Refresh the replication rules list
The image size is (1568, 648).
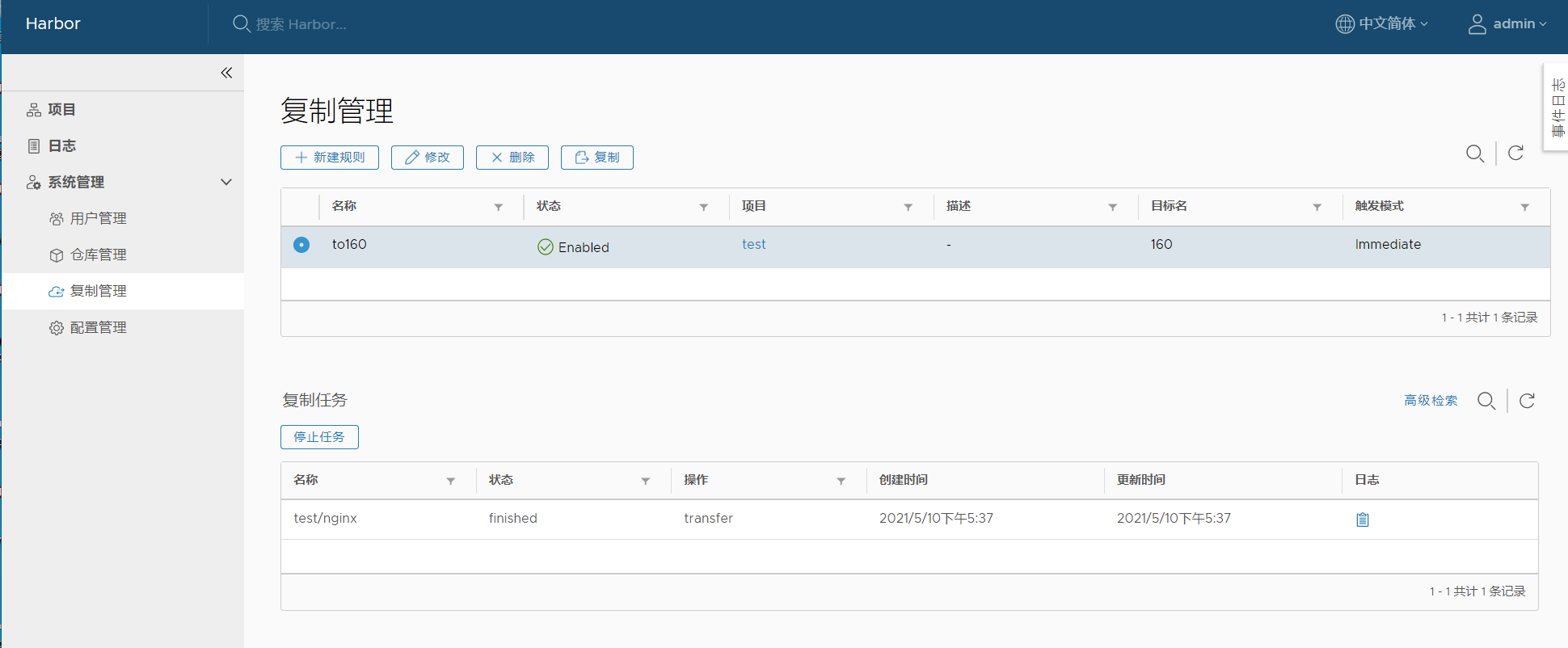[x=1515, y=154]
